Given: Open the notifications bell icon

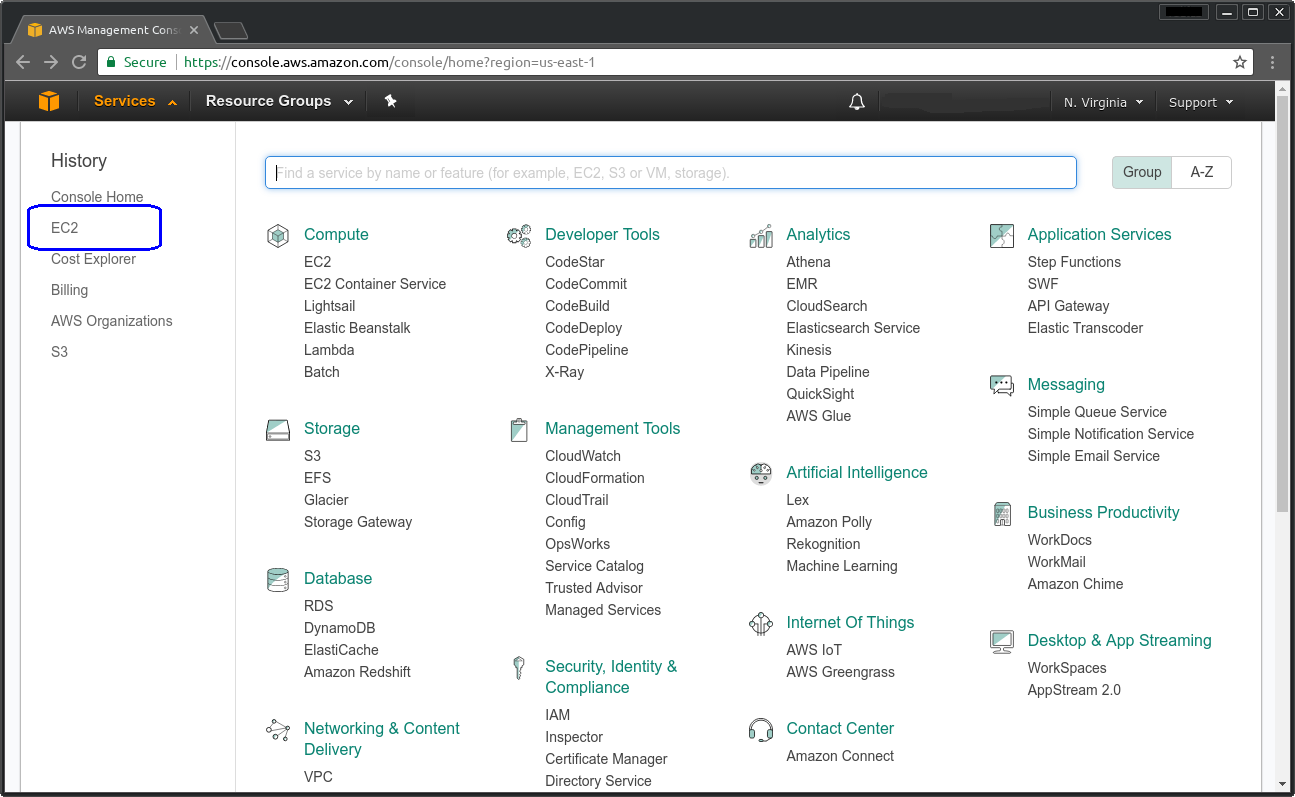Looking at the screenshot, I should 857,102.
